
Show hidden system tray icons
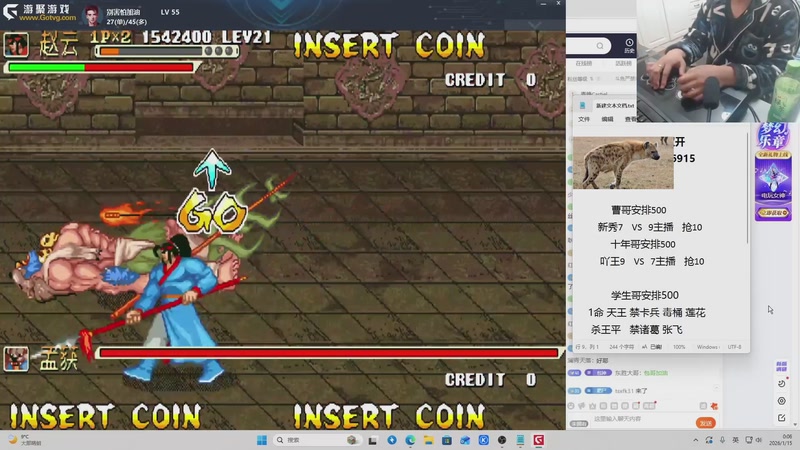pos(695,440)
